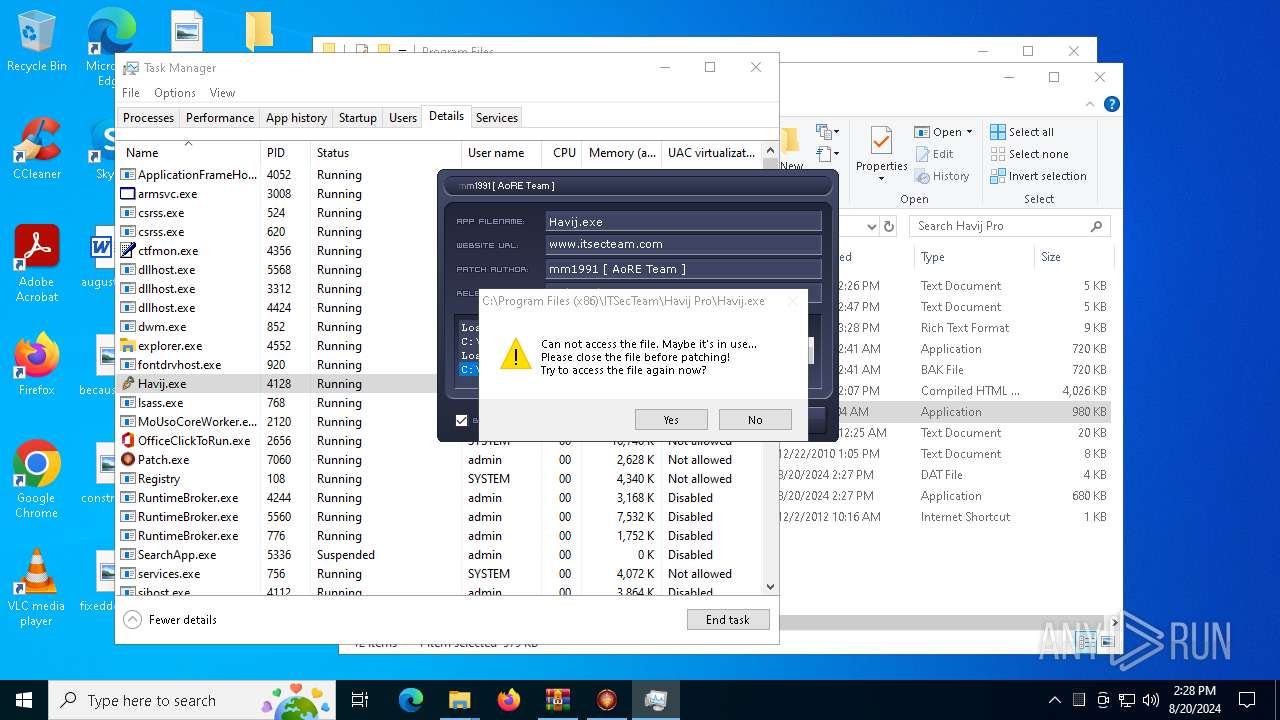
Task: Click the End task button
Action: click(x=728, y=620)
